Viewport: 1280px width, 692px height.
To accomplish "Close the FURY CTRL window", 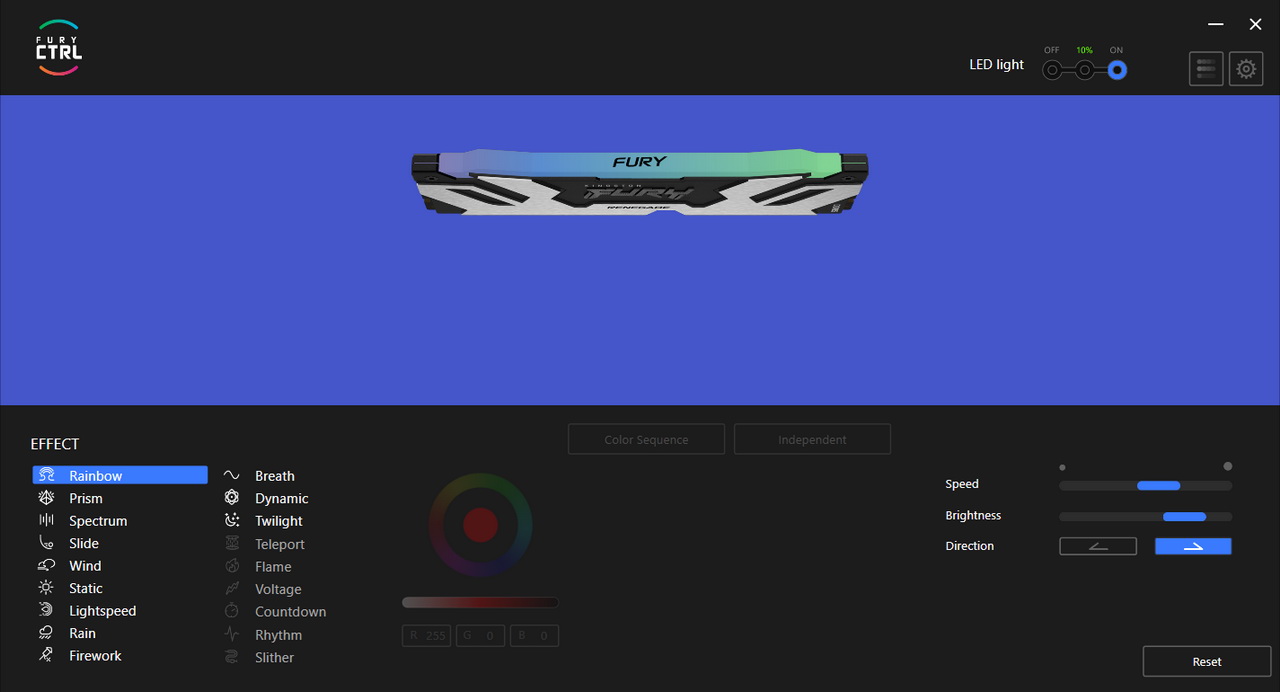I will tap(1256, 24).
